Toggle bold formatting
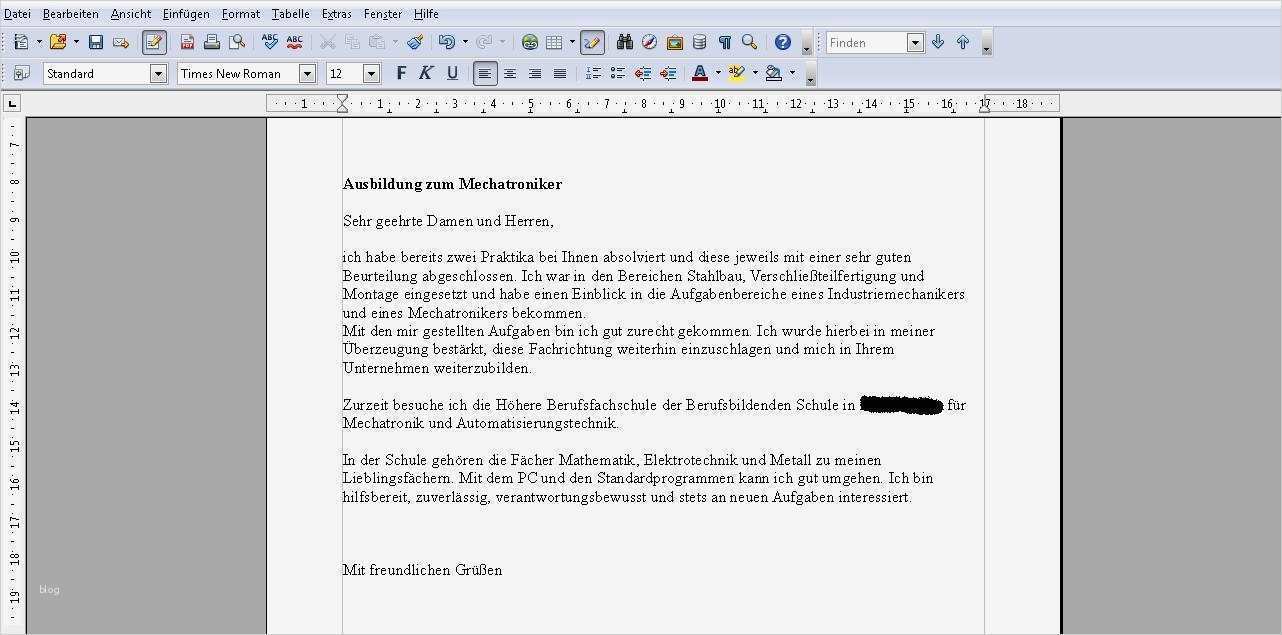This screenshot has height=635, width=1282. click(401, 72)
